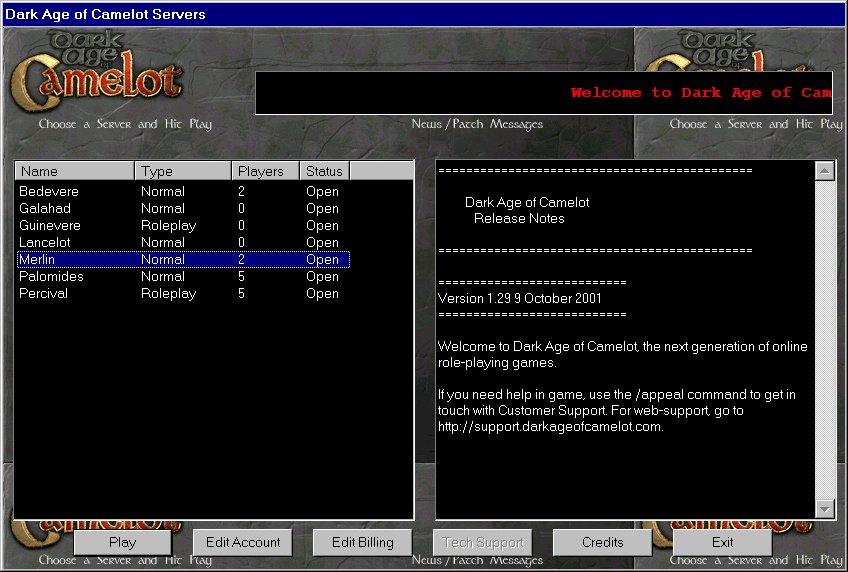Click the Dark Age of Camelot logo
This screenshot has height=572, width=848.
(x=100, y=68)
